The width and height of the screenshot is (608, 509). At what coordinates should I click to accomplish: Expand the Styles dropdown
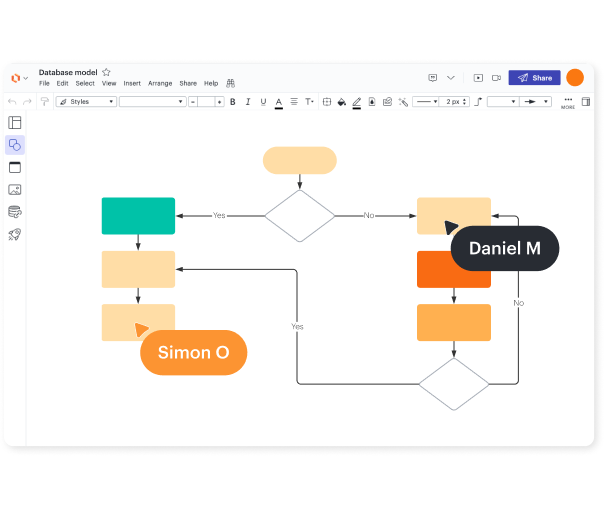[86, 102]
